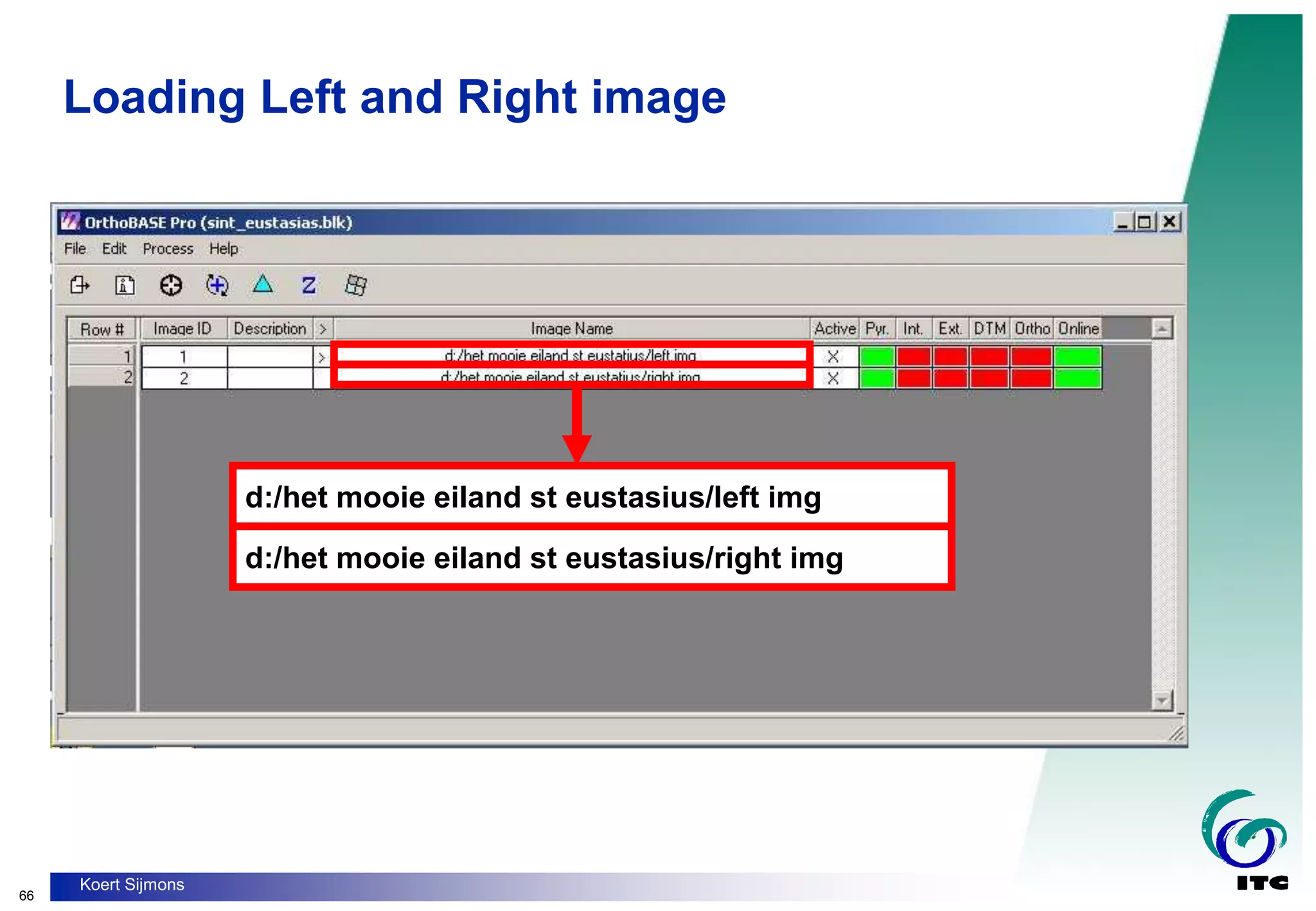The image size is (1316, 911).
Task: Click the OrthoBASE Pro title bar icon
Action: click(x=70, y=222)
